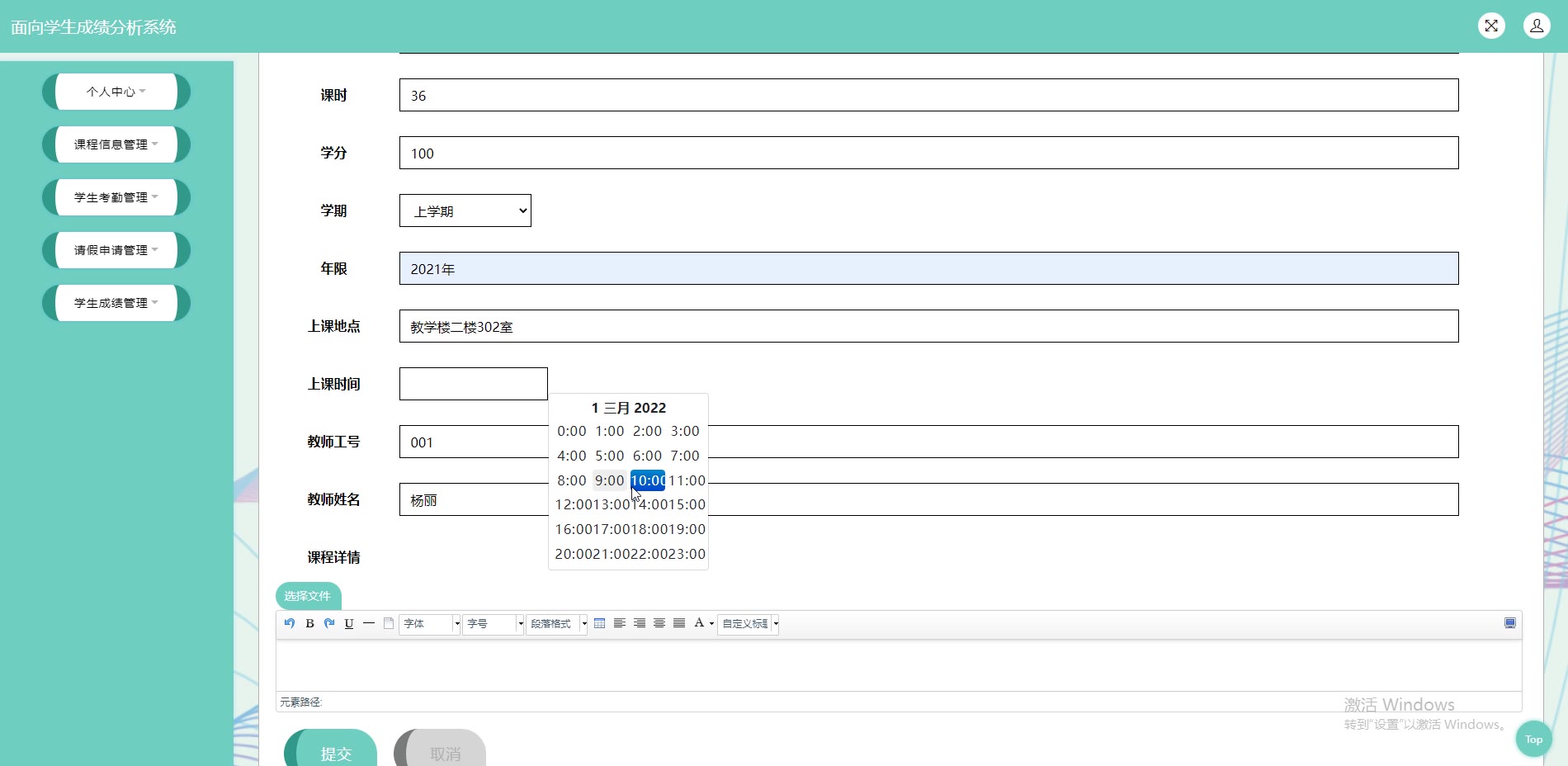Select 8:00 in the time picker
Image resolution: width=1568 pixels, height=766 pixels.
[571, 480]
